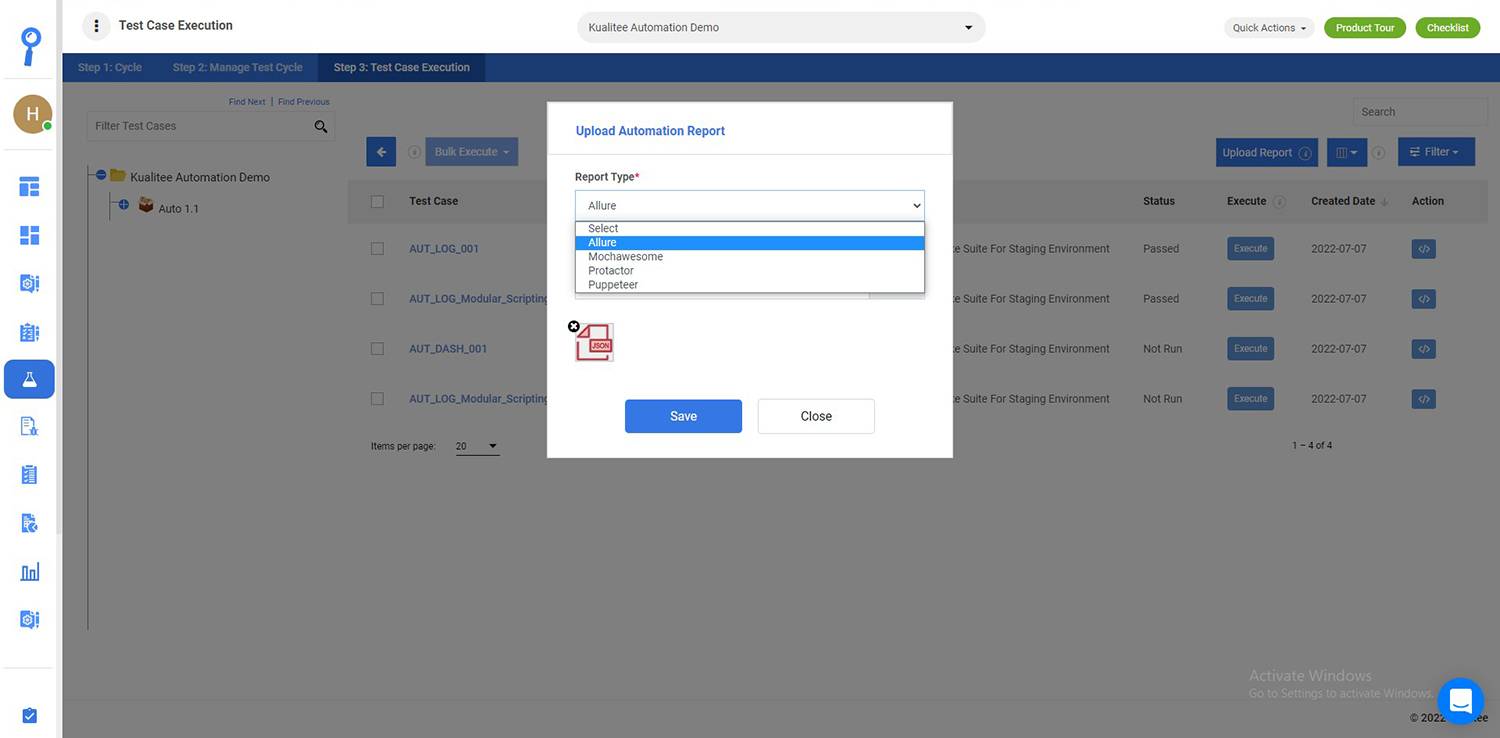
Task: Open the code icon action for AUT_LOG_001
Action: [x=1424, y=249]
